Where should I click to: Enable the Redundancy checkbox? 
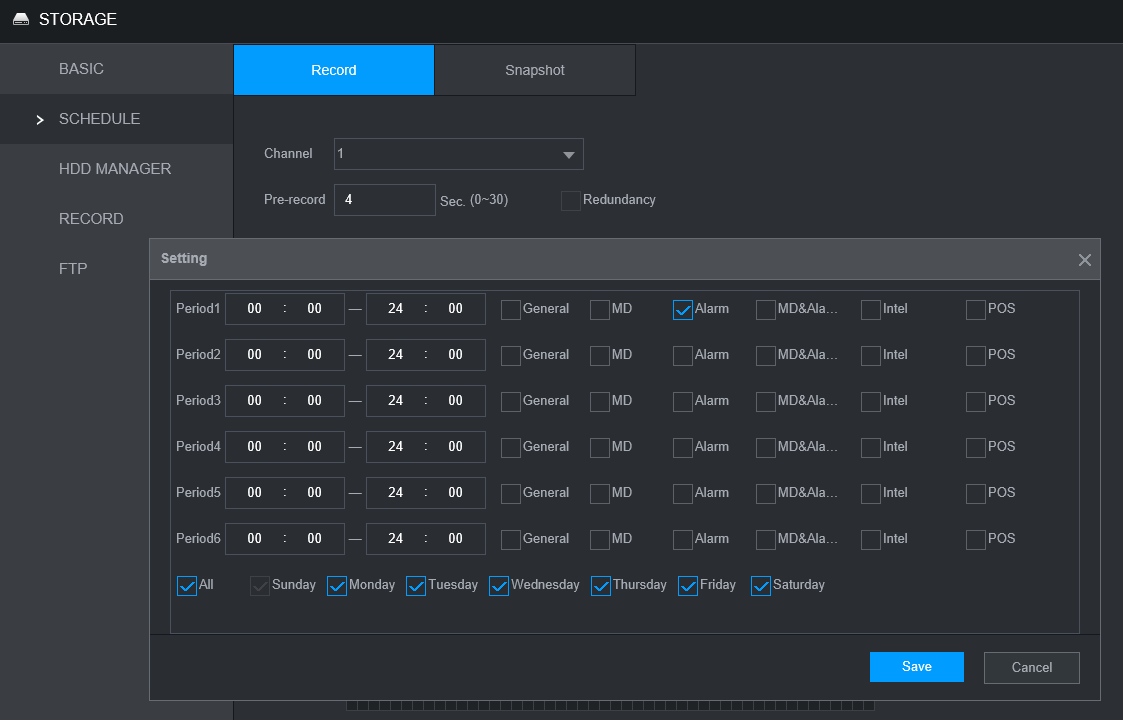pyautogui.click(x=571, y=201)
